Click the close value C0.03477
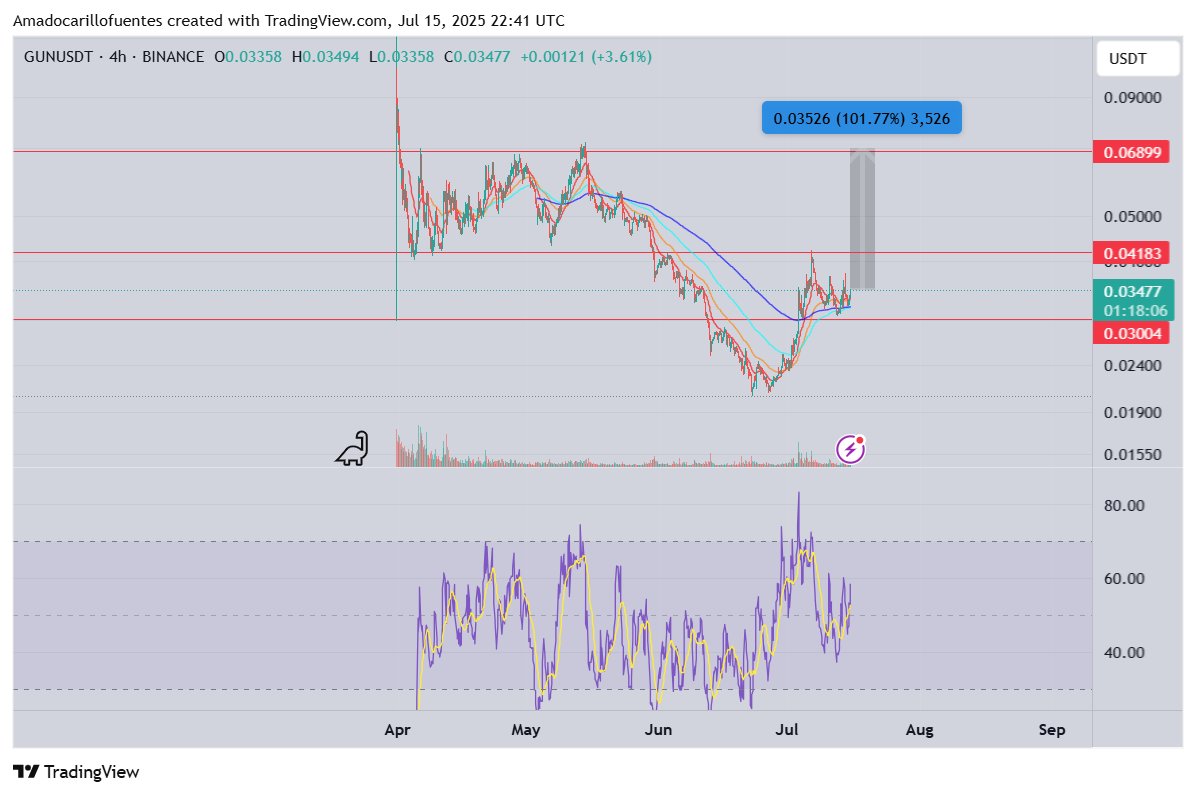 [477, 56]
